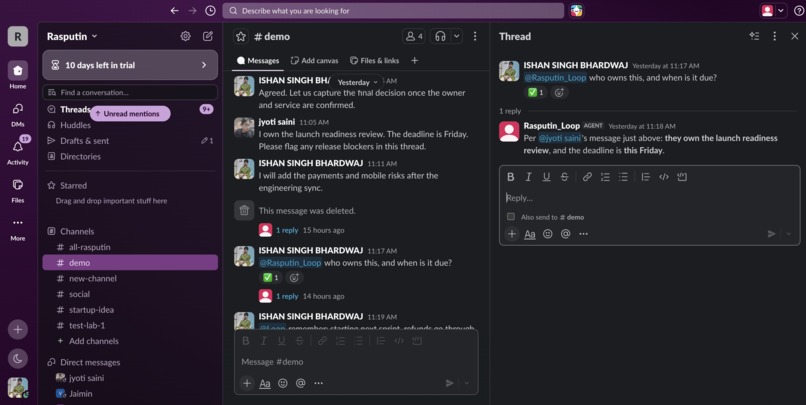Click the create new plus button in rail
This screenshot has height=405, width=806.
[17, 329]
